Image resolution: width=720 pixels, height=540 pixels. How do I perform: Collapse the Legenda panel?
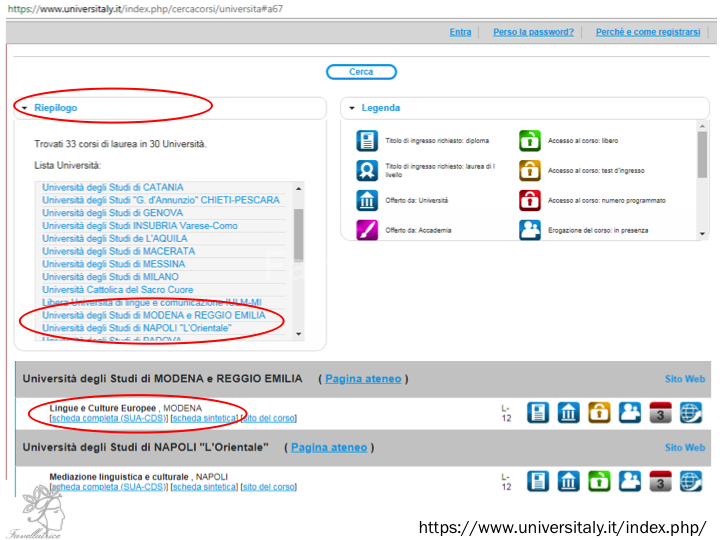click(352, 108)
